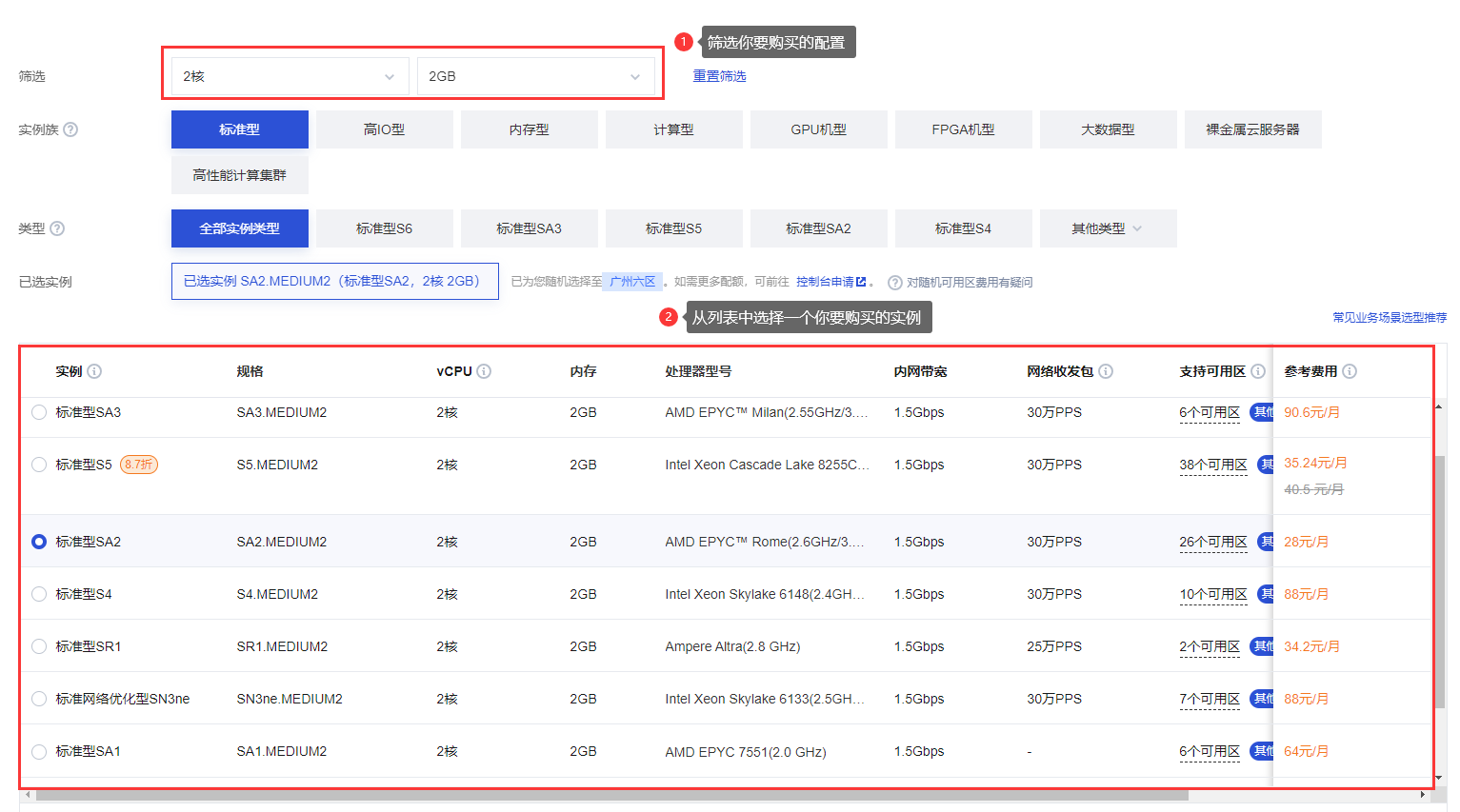The height and width of the screenshot is (812, 1460).
Task: Click the horizontal scrollbar left arrow
Action: [x=28, y=795]
